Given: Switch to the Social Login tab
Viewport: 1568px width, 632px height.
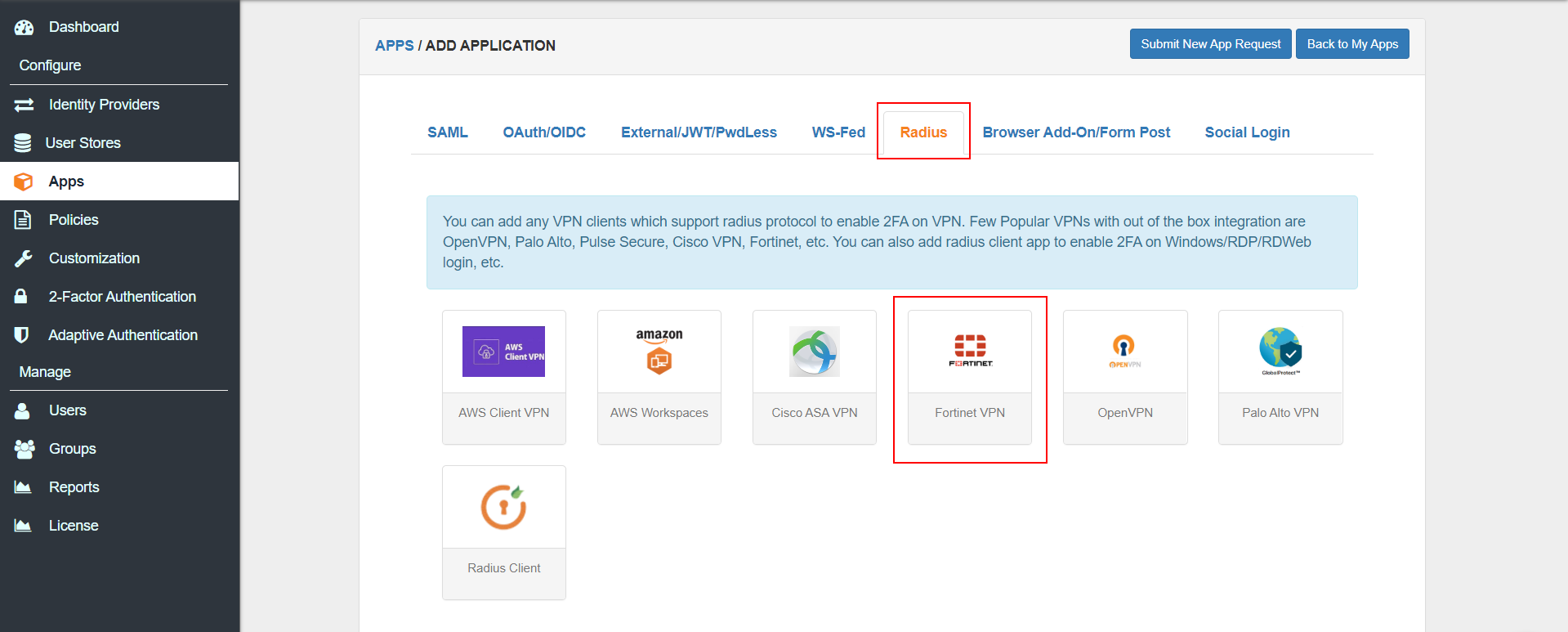Looking at the screenshot, I should tap(1247, 132).
